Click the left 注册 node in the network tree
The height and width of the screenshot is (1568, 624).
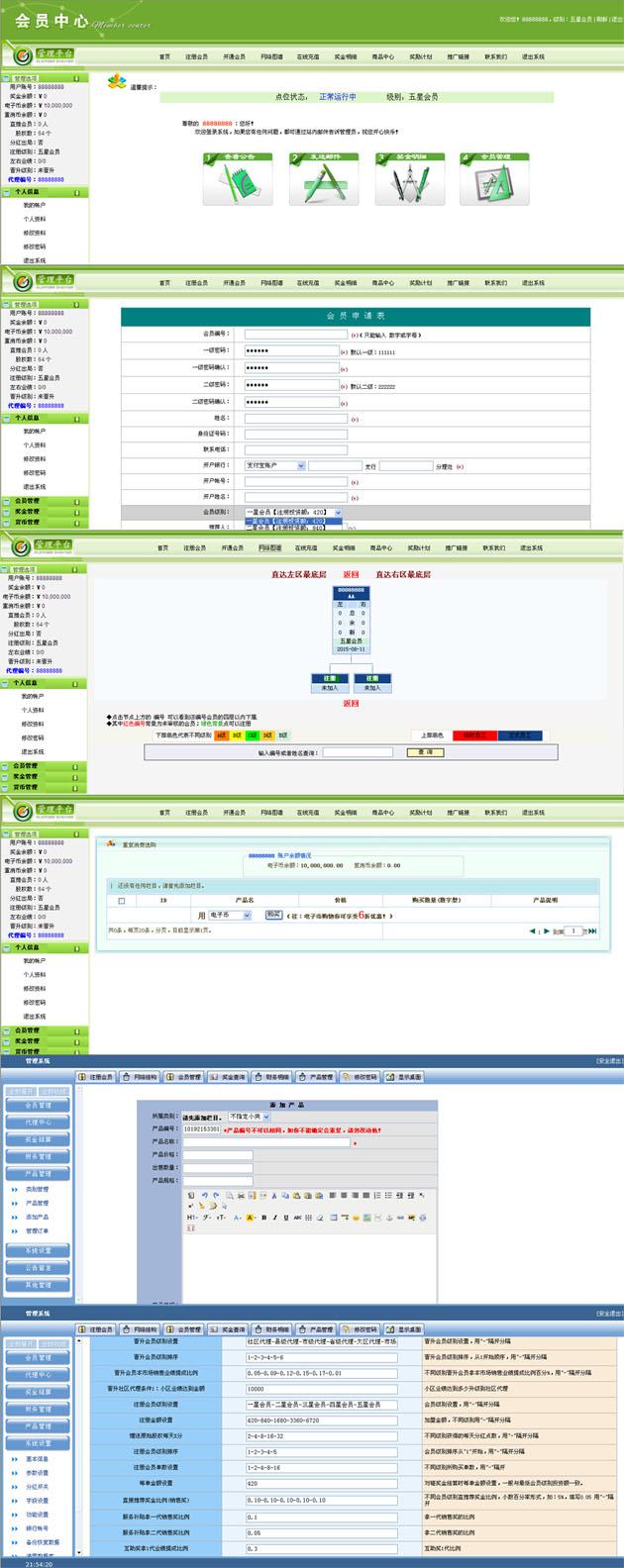[330, 683]
